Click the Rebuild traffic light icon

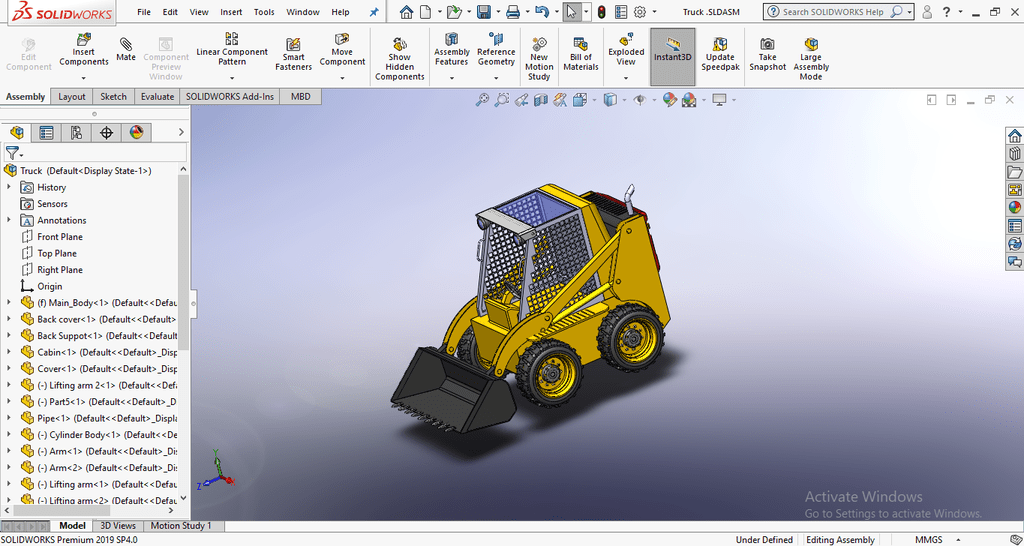[x=601, y=12]
